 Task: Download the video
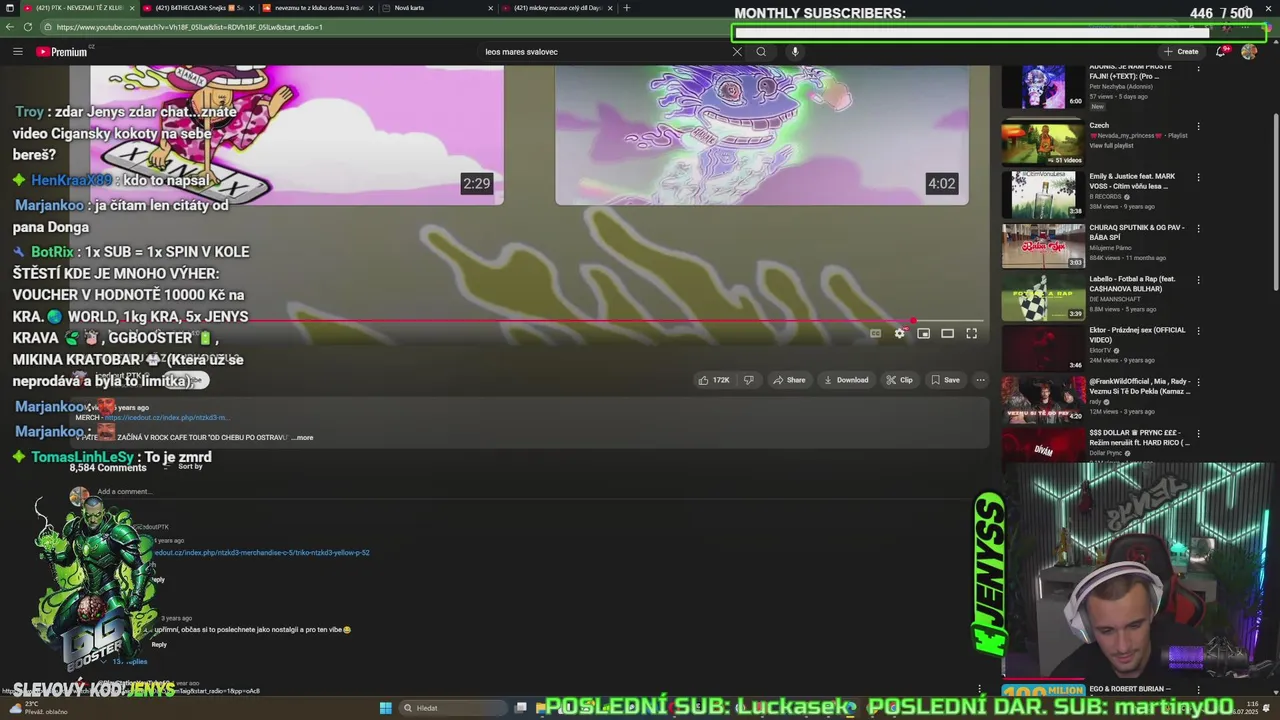click(x=846, y=380)
